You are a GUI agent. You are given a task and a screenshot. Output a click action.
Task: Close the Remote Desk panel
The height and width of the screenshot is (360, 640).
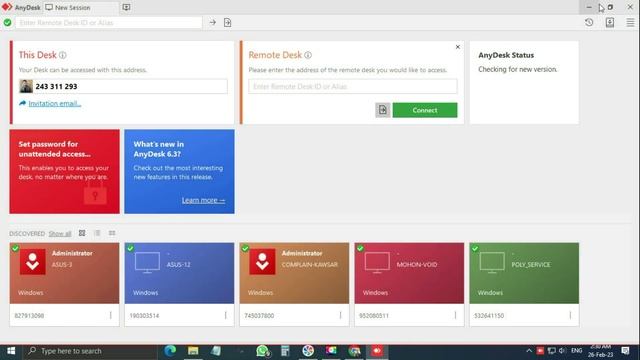[x=458, y=47]
